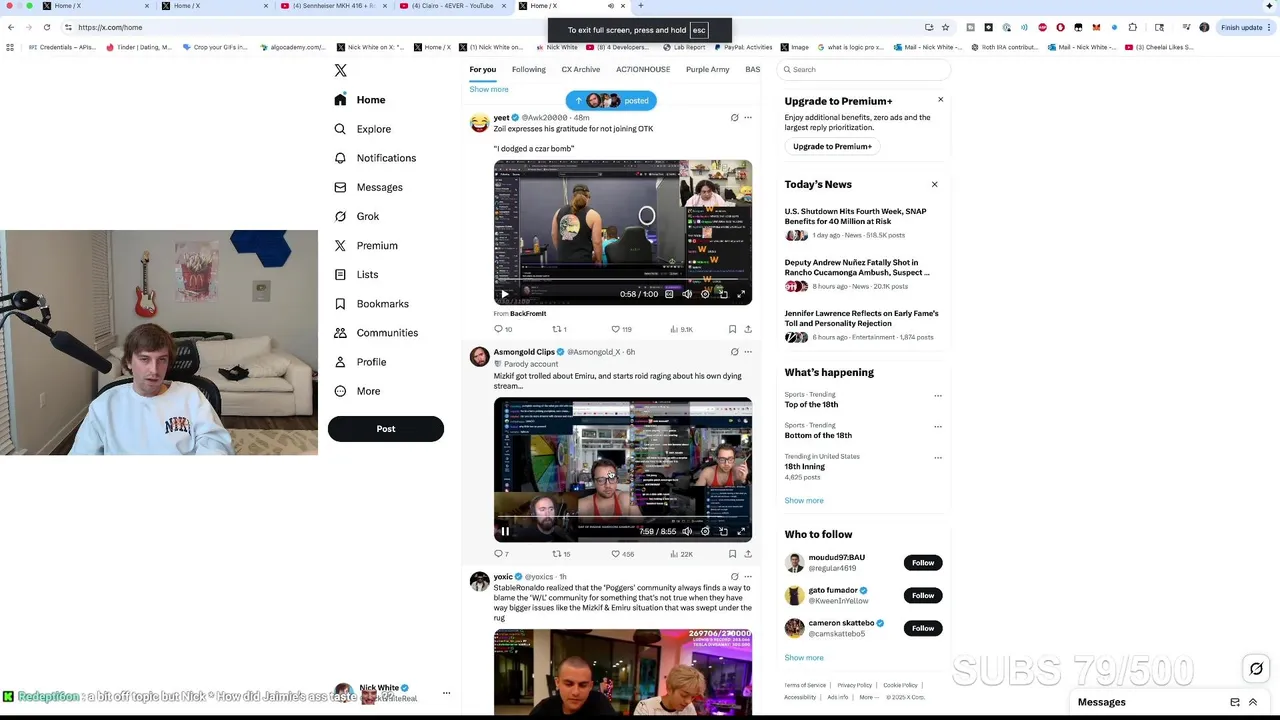
Task: Follow moudud97:BAU
Action: (923, 563)
